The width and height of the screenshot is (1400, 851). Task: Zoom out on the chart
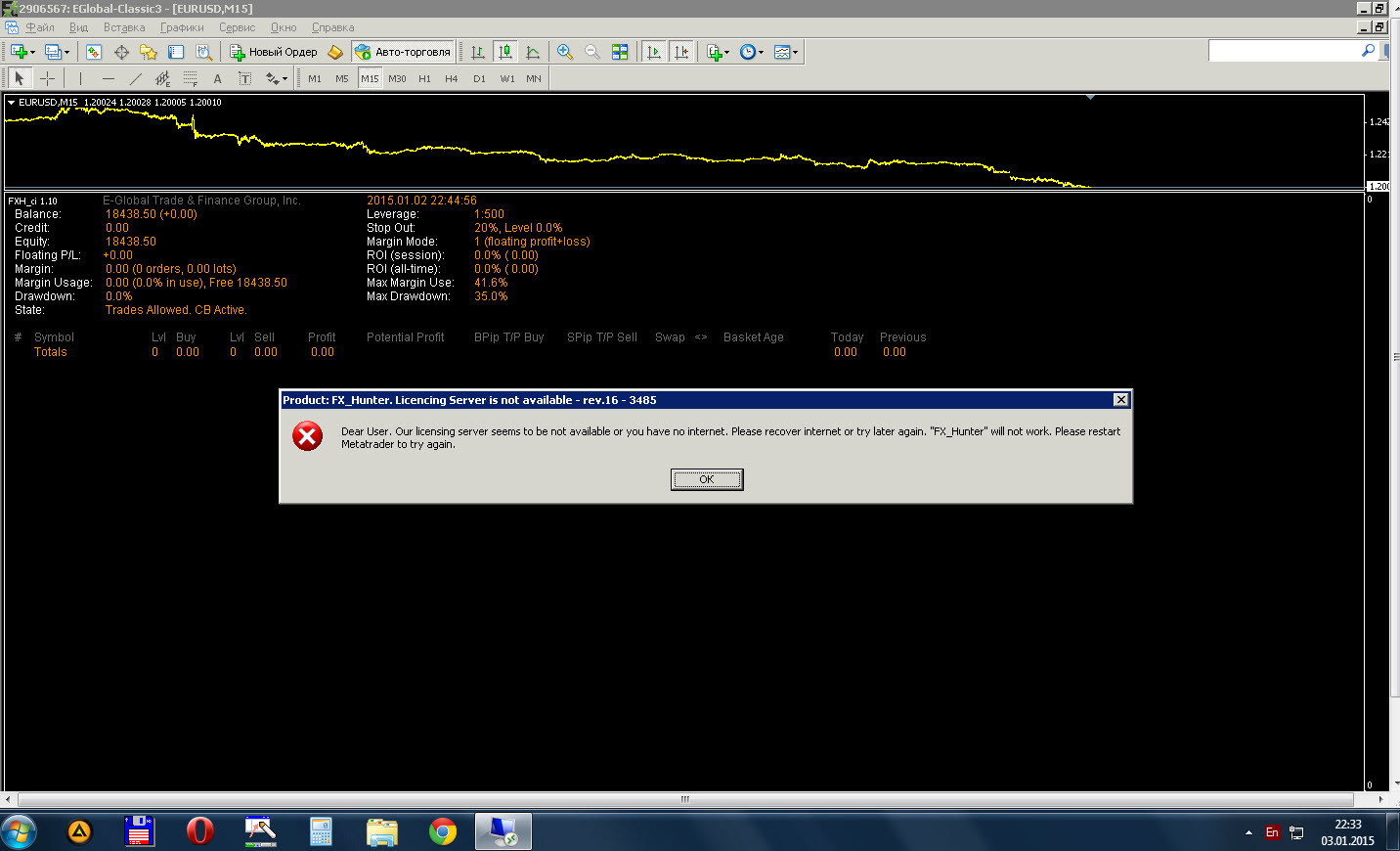pos(592,52)
